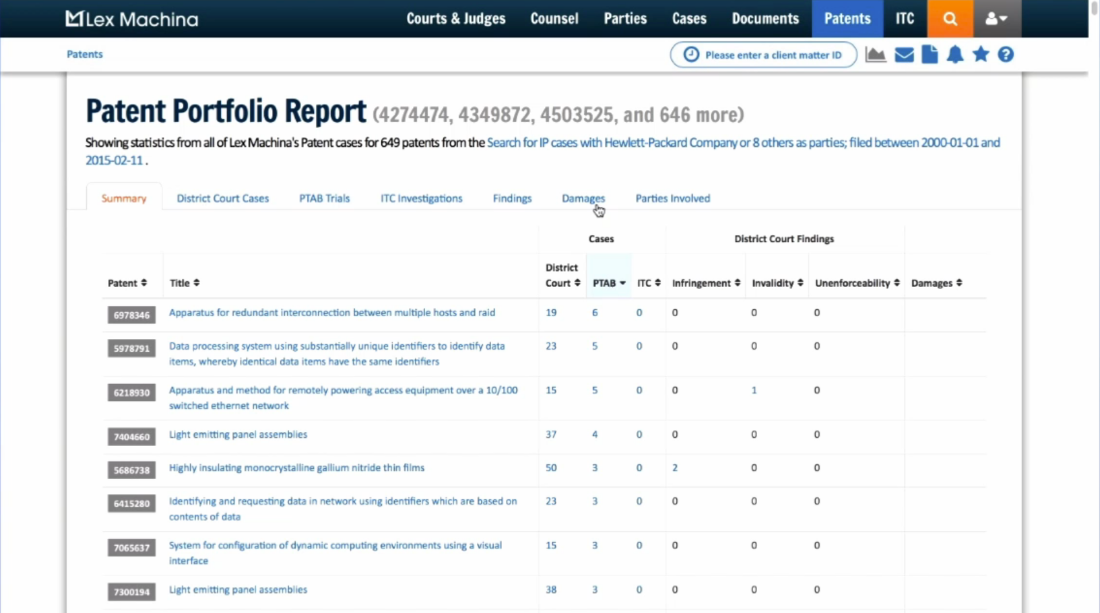The height and width of the screenshot is (613, 1100).
Task: Click the document export icon
Action: click(x=930, y=55)
